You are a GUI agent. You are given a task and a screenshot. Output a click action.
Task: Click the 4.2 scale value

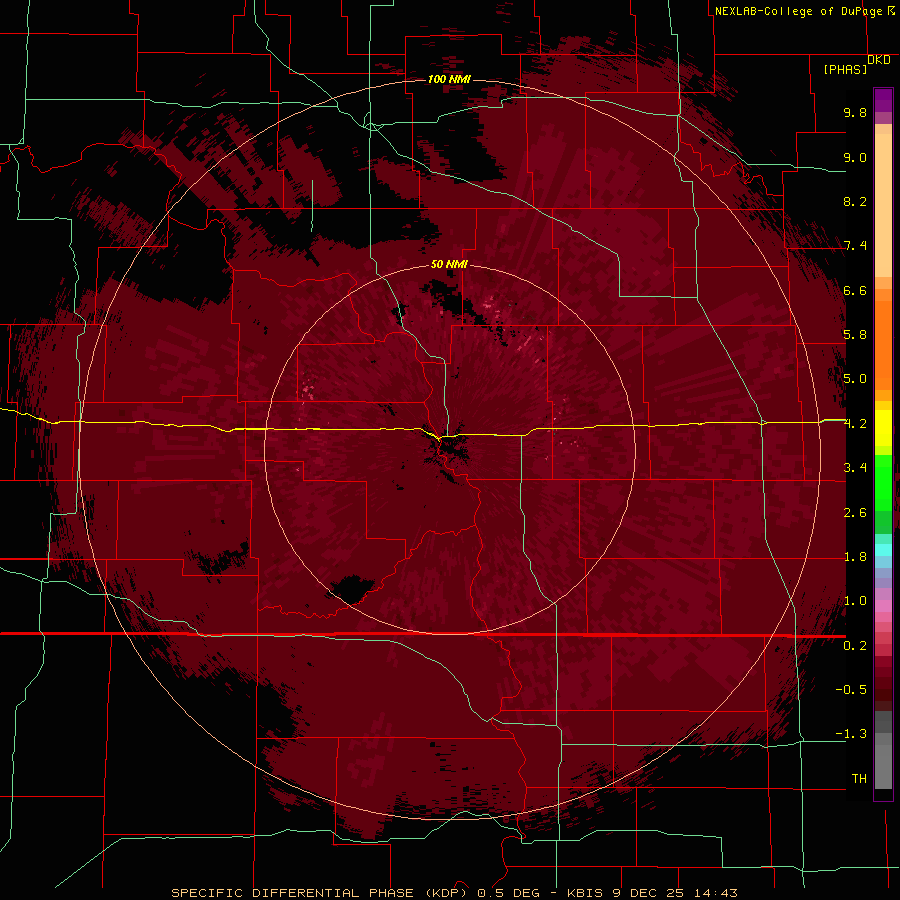tap(855, 424)
